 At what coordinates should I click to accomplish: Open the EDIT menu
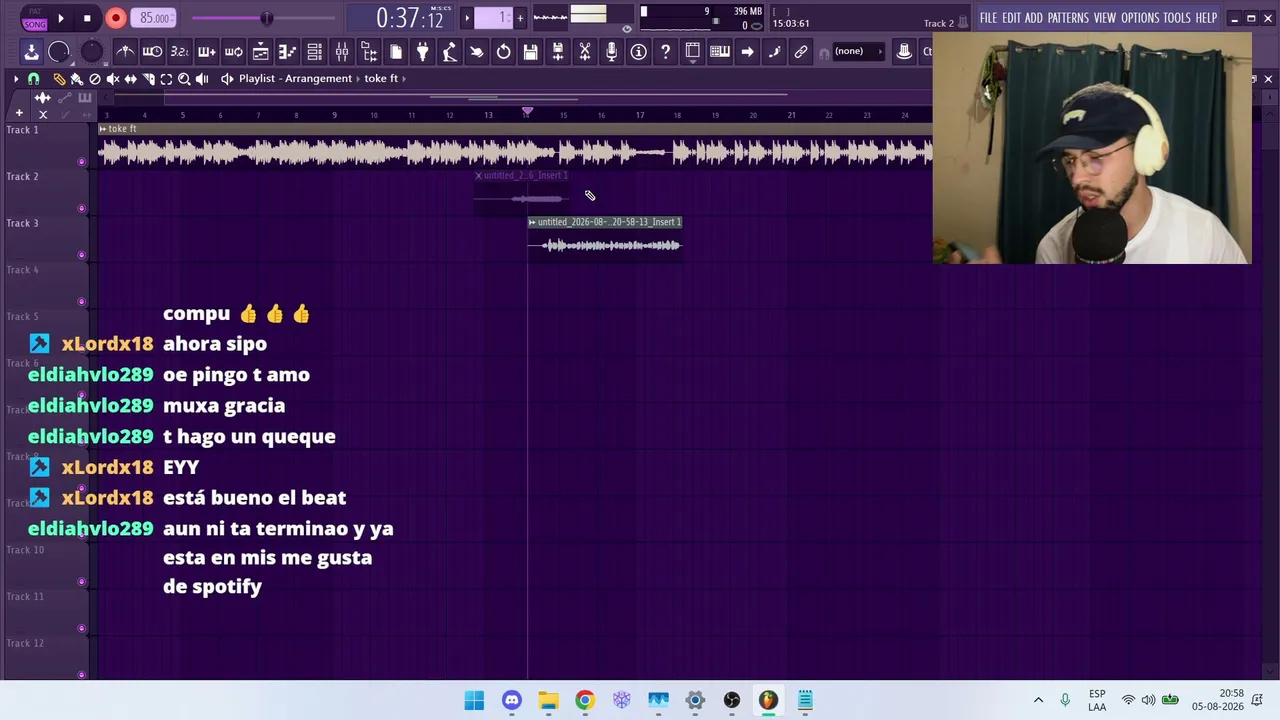point(1012,18)
